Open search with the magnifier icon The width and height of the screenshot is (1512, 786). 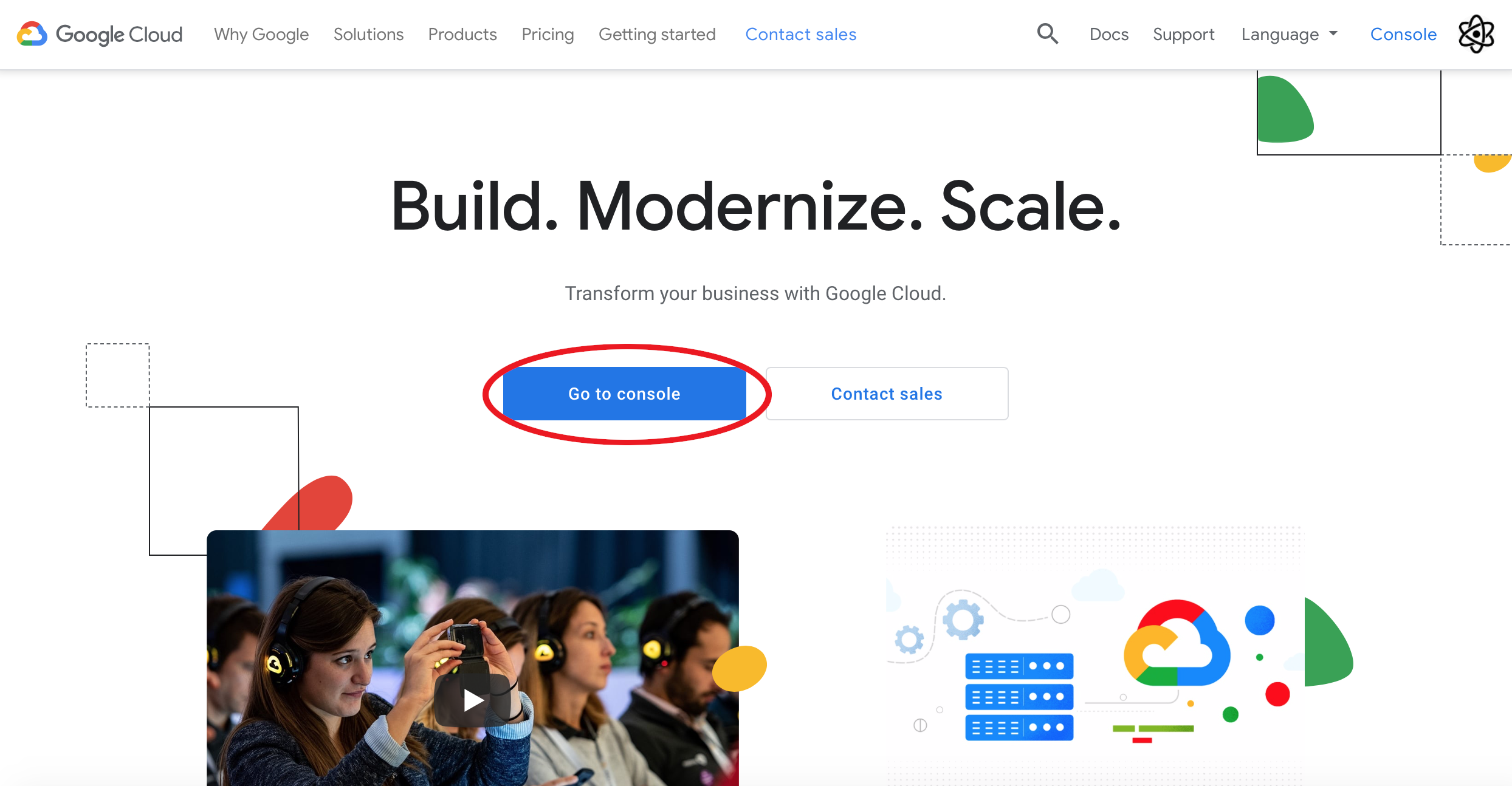click(1048, 34)
